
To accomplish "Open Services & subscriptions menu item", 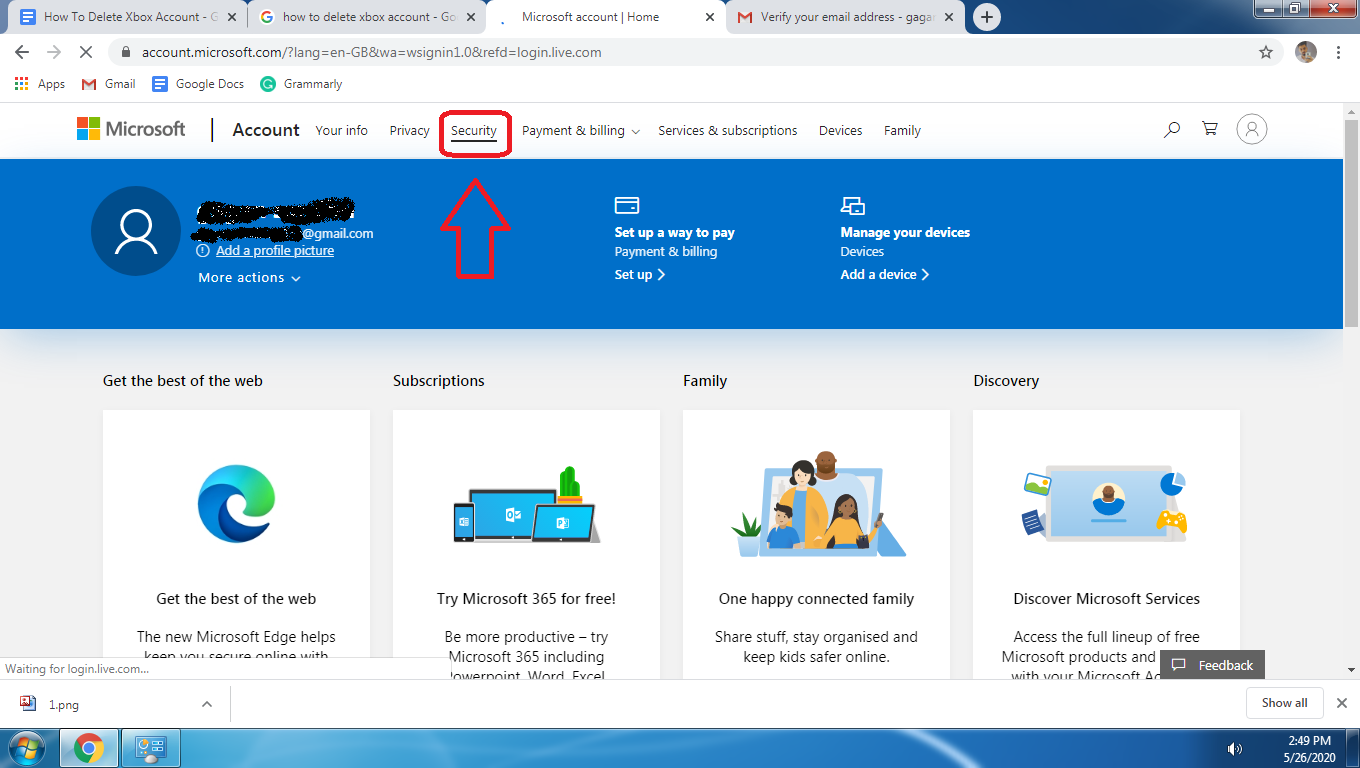I will point(728,130).
